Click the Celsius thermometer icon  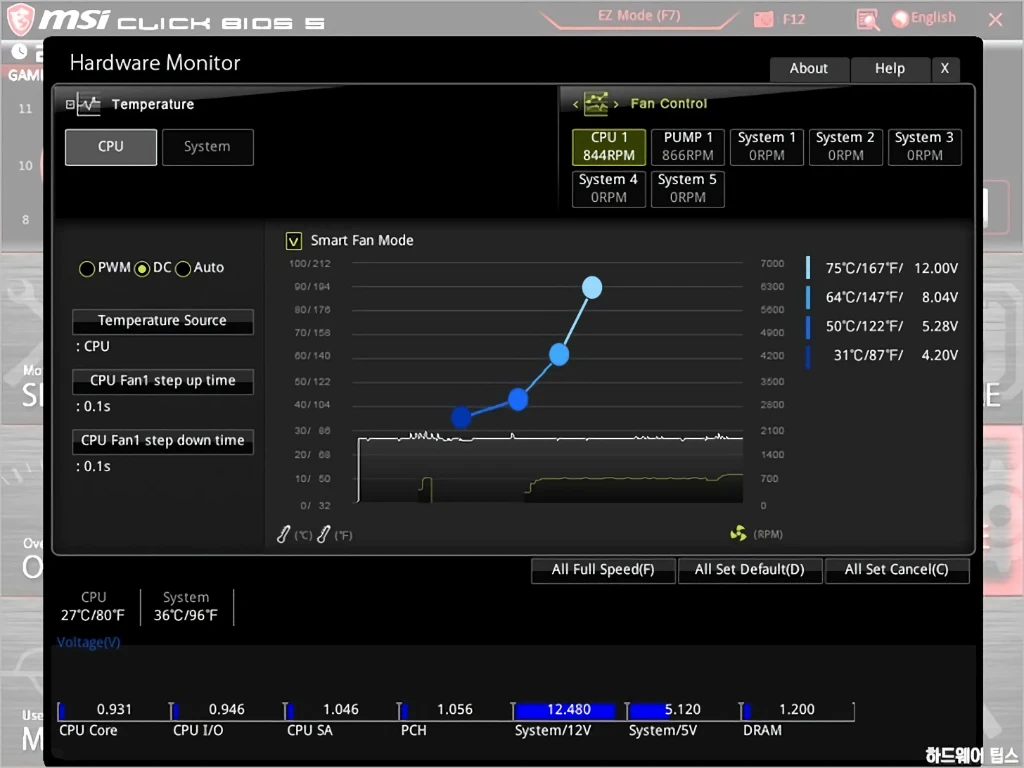[283, 534]
